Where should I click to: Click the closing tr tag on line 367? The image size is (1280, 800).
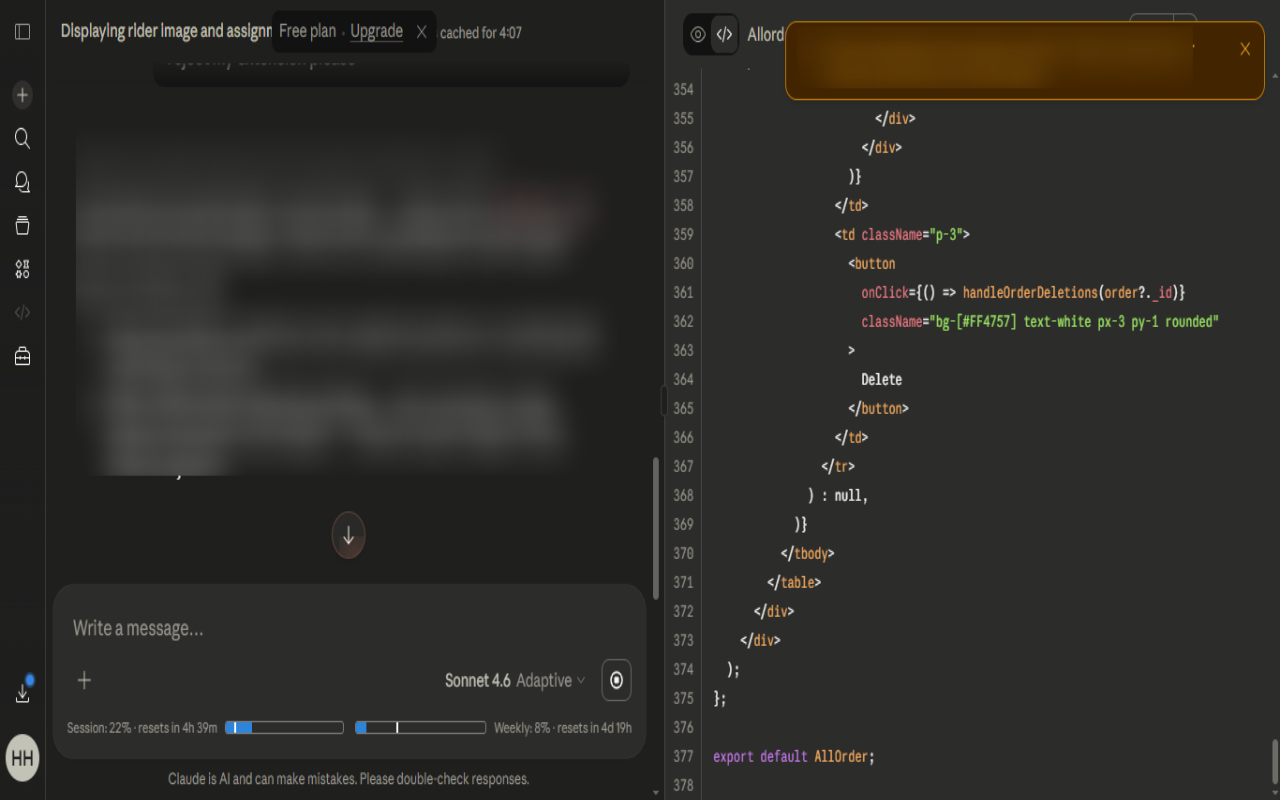point(838,466)
